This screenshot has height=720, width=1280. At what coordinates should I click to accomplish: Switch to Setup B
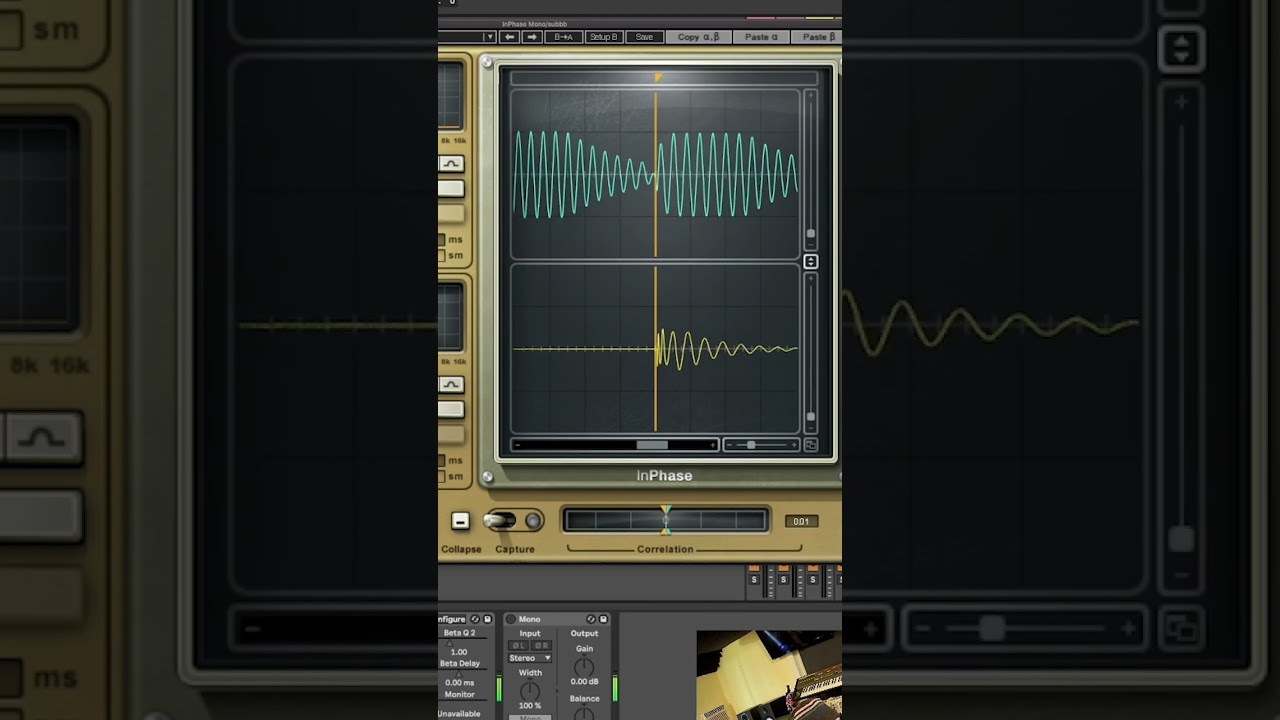[603, 37]
